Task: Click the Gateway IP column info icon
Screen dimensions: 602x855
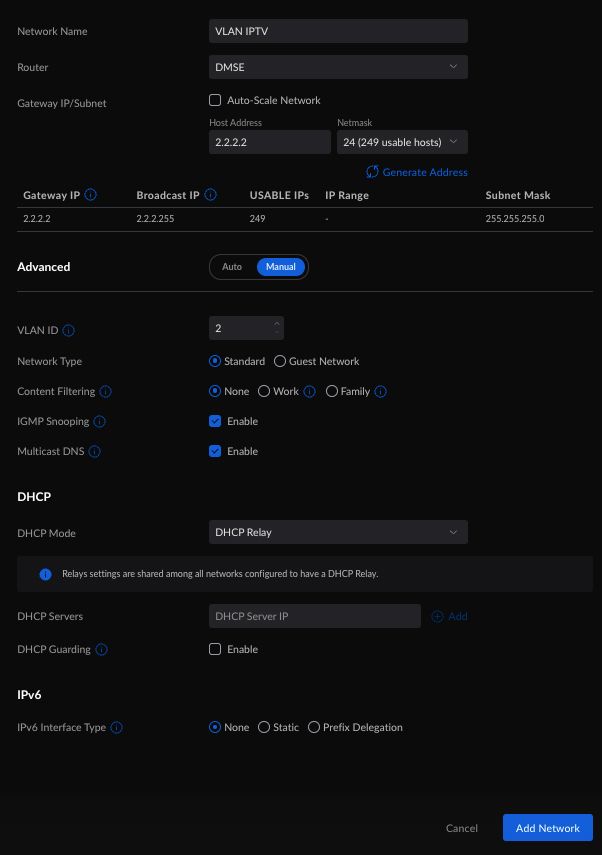Action: point(91,195)
